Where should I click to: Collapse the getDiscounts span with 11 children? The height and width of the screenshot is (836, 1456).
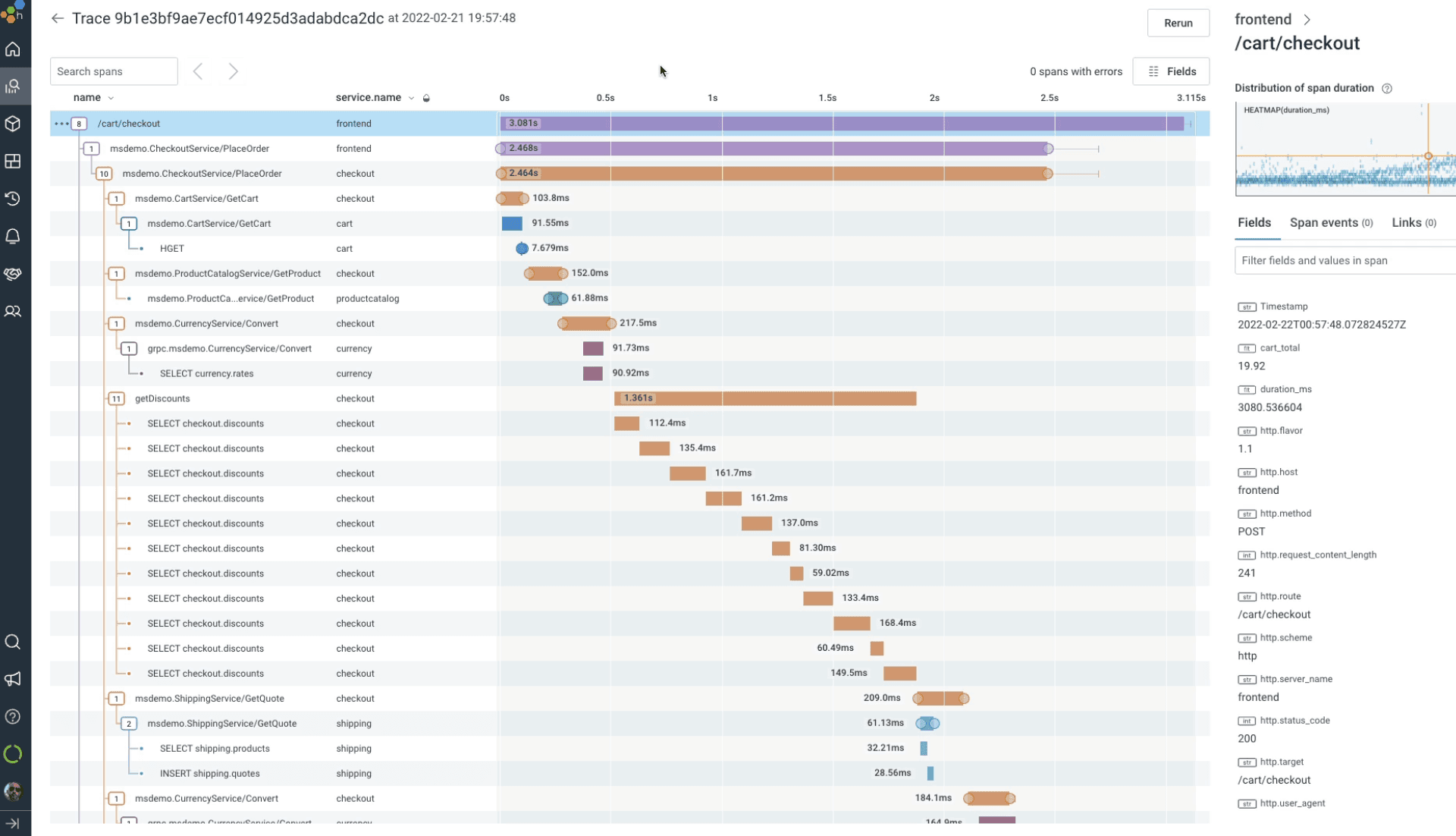[x=116, y=398]
